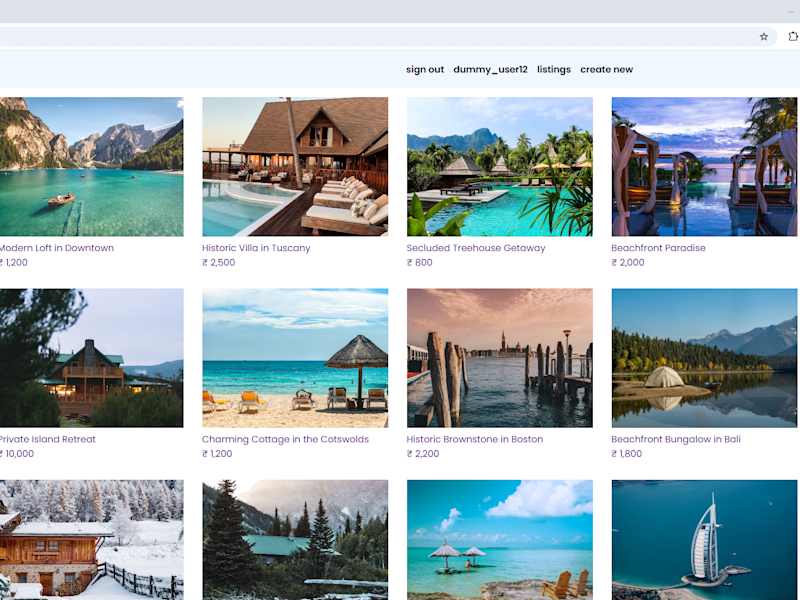Image resolution: width=800 pixels, height=600 pixels.
Task: Click the Private Island Retreat title
Action: [47, 439]
